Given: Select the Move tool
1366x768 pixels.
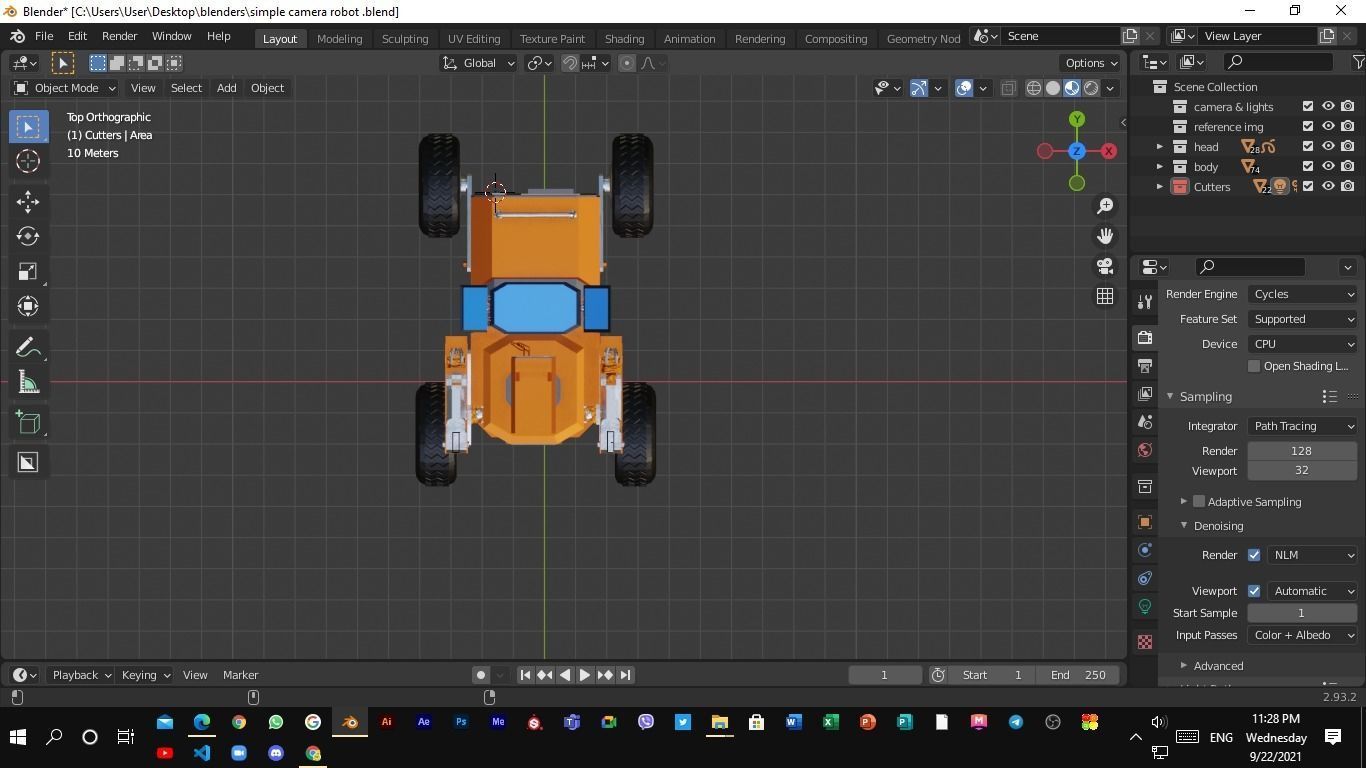Looking at the screenshot, I should [x=28, y=201].
